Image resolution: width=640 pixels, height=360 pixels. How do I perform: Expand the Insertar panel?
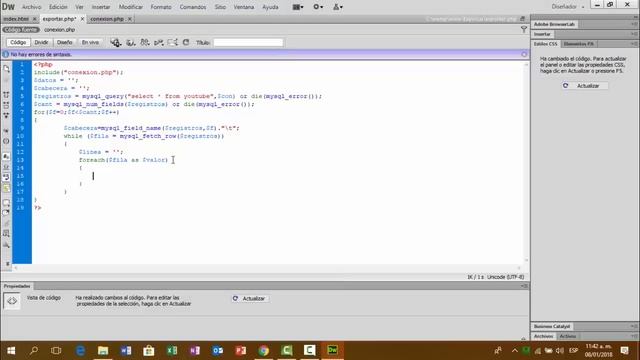coord(542,34)
